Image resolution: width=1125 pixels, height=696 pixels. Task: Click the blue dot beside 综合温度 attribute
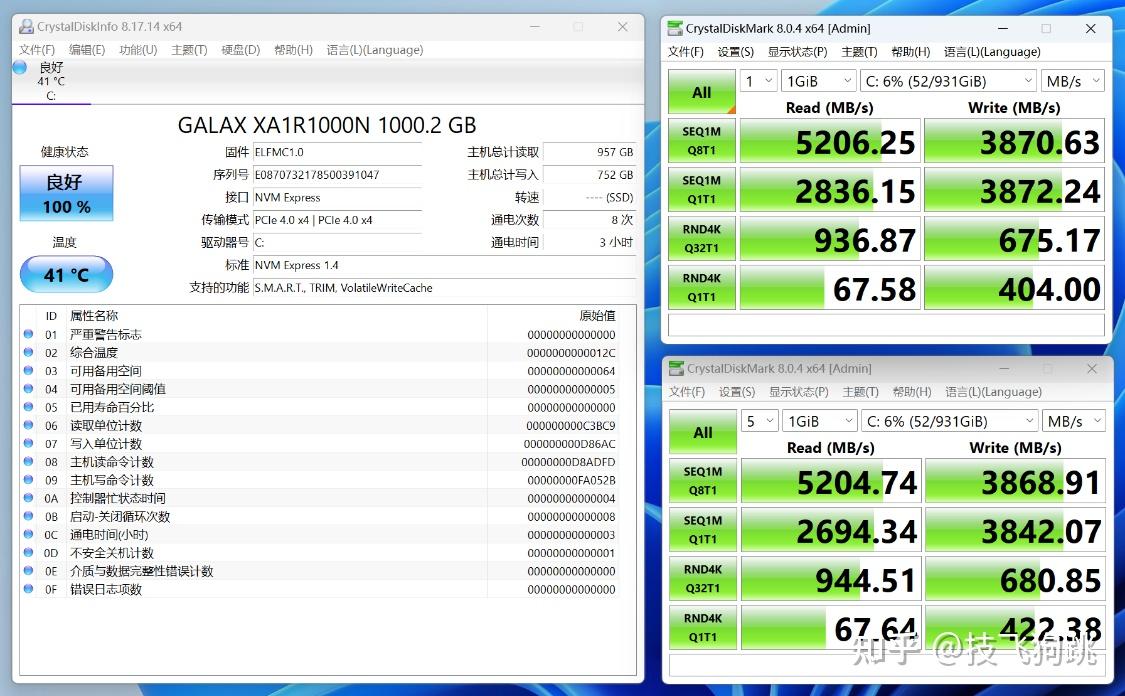[x=29, y=352]
